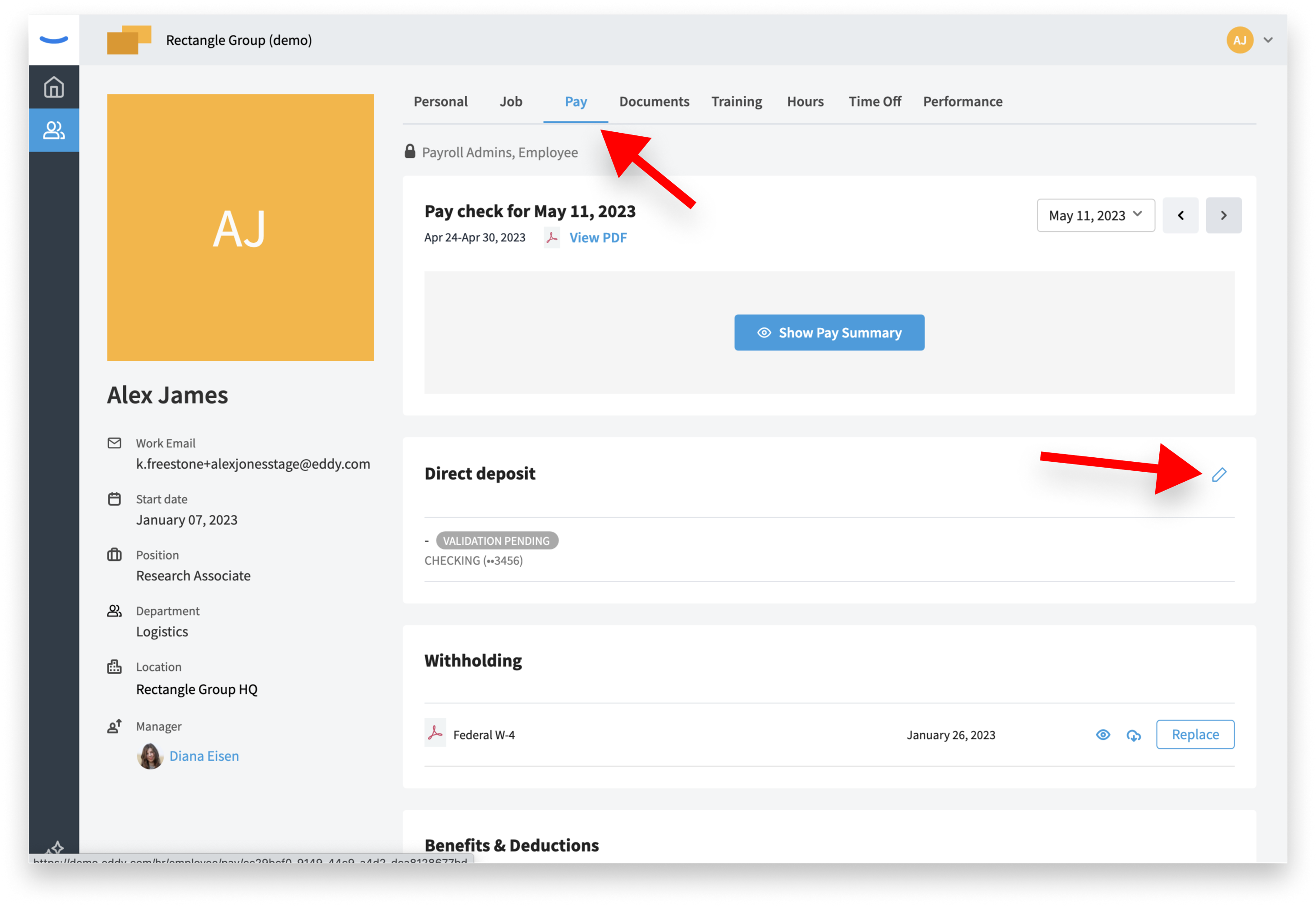The image size is (1316, 906).
Task: Switch to the Documents tab
Action: coord(654,101)
